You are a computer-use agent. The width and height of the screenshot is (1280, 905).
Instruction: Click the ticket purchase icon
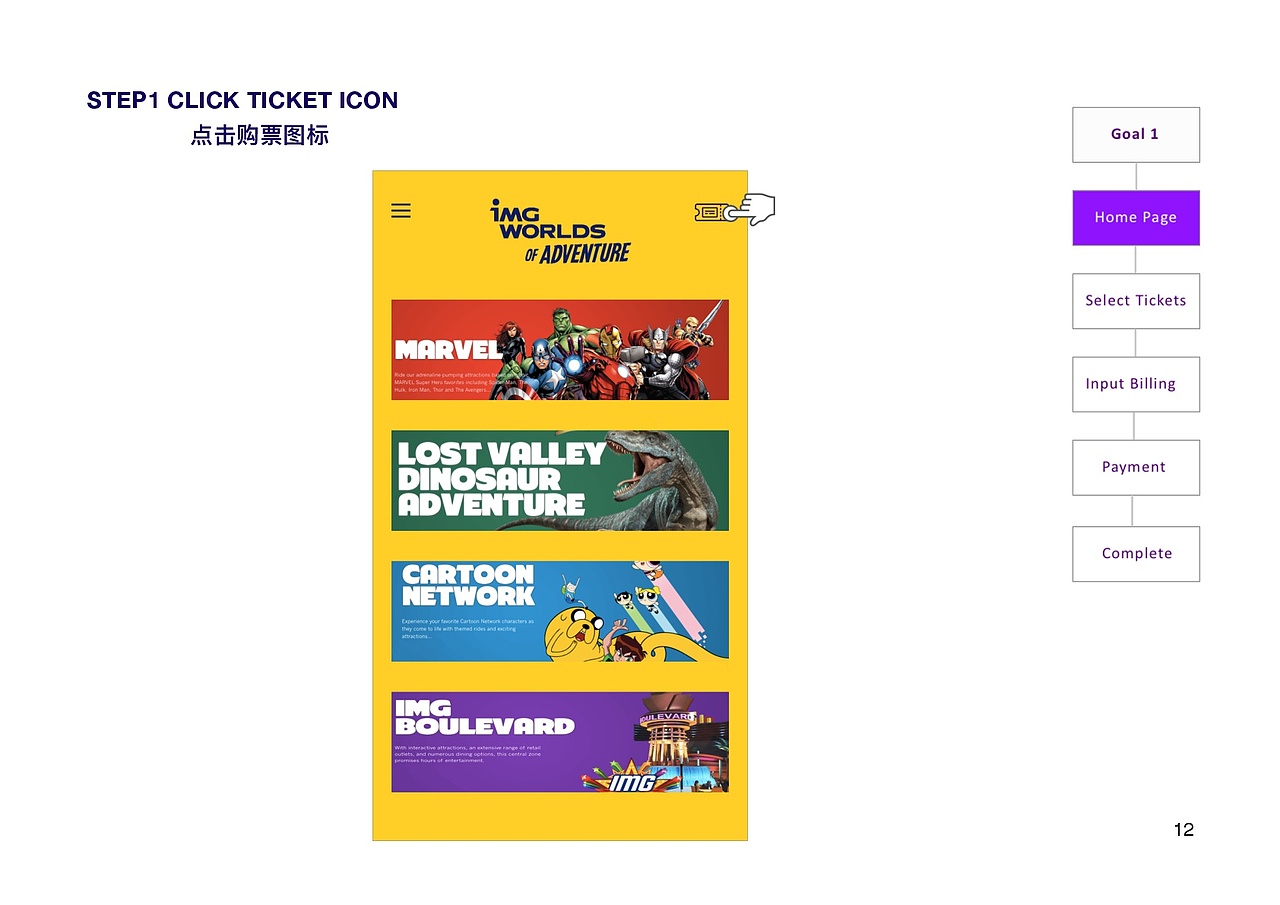712,210
